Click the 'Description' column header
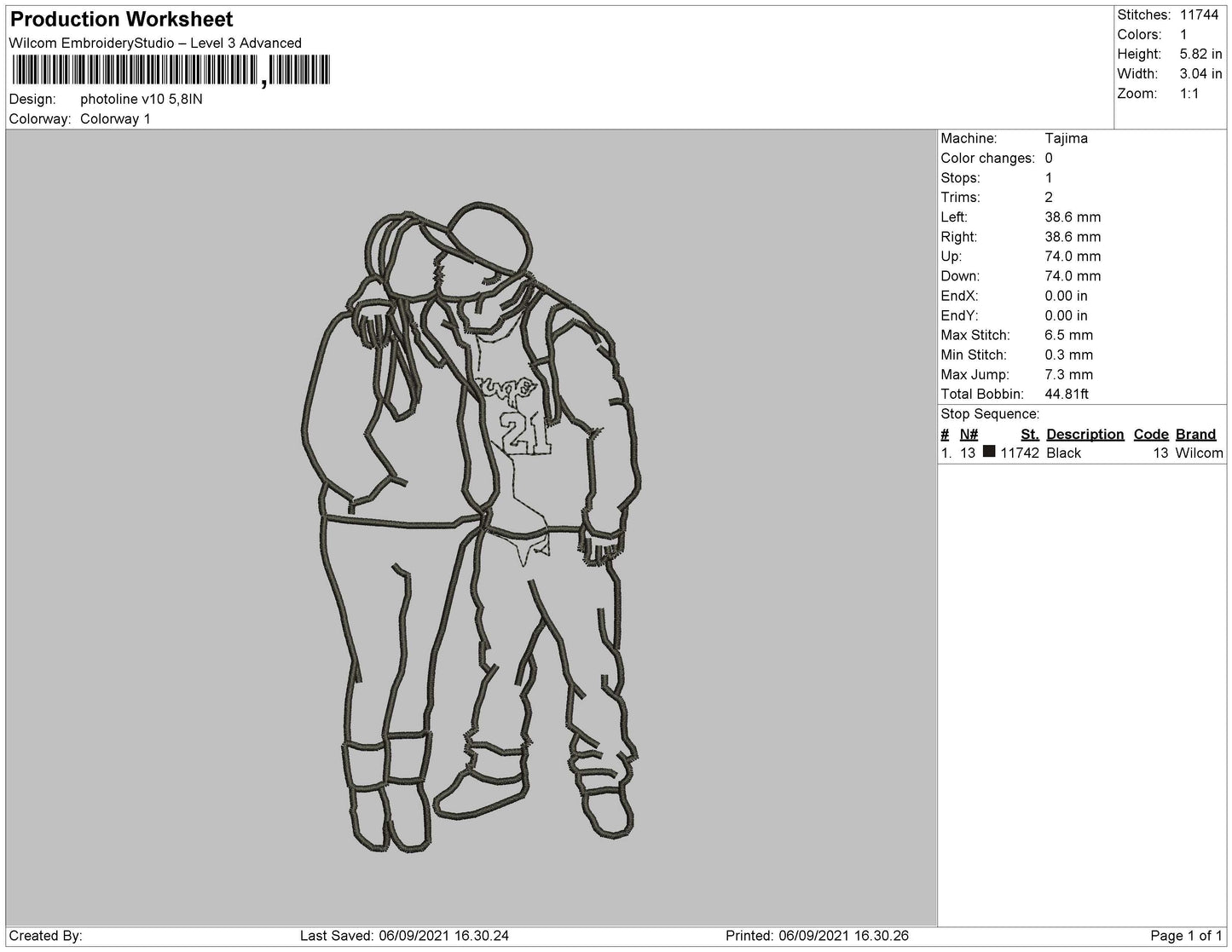 point(1085,434)
